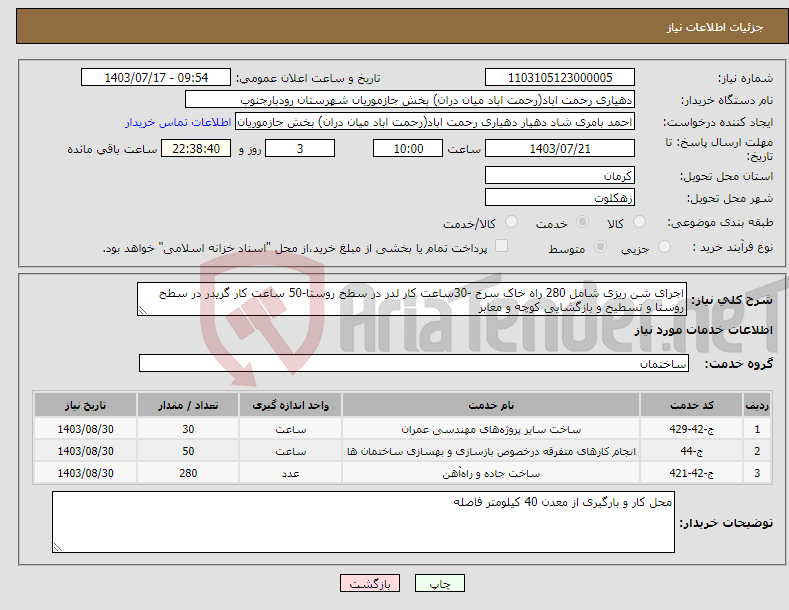Click the resize handle of description textarea
The height and width of the screenshot is (610, 789).
(x=142, y=311)
